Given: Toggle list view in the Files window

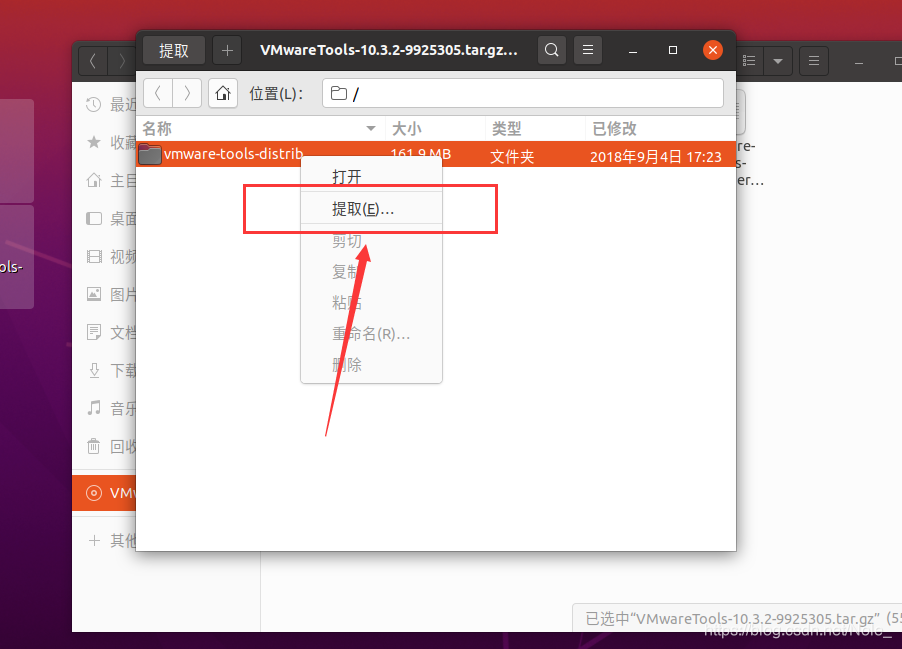Looking at the screenshot, I should point(750,61).
